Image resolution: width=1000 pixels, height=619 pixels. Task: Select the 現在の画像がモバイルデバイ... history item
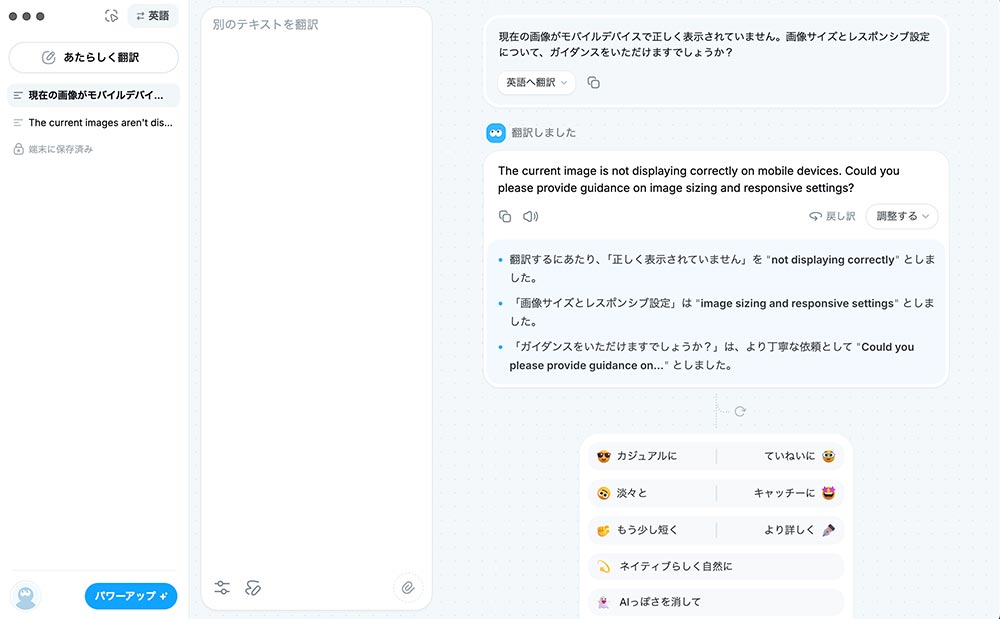94,95
